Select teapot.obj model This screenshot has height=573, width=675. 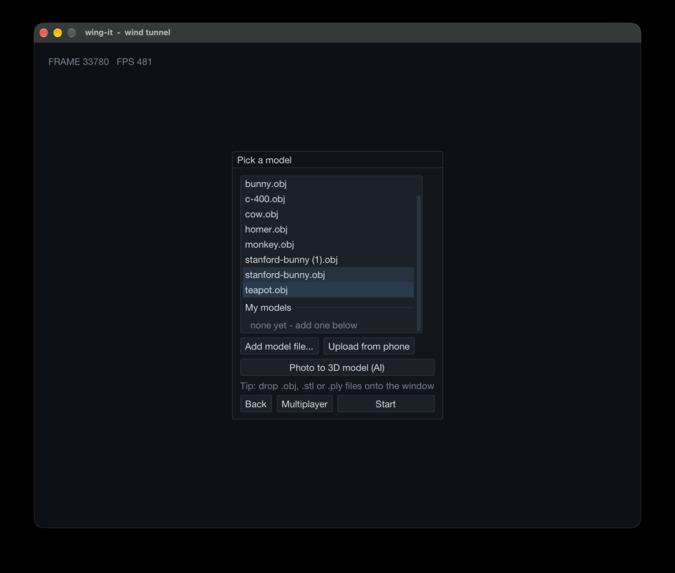pyautogui.click(x=328, y=290)
